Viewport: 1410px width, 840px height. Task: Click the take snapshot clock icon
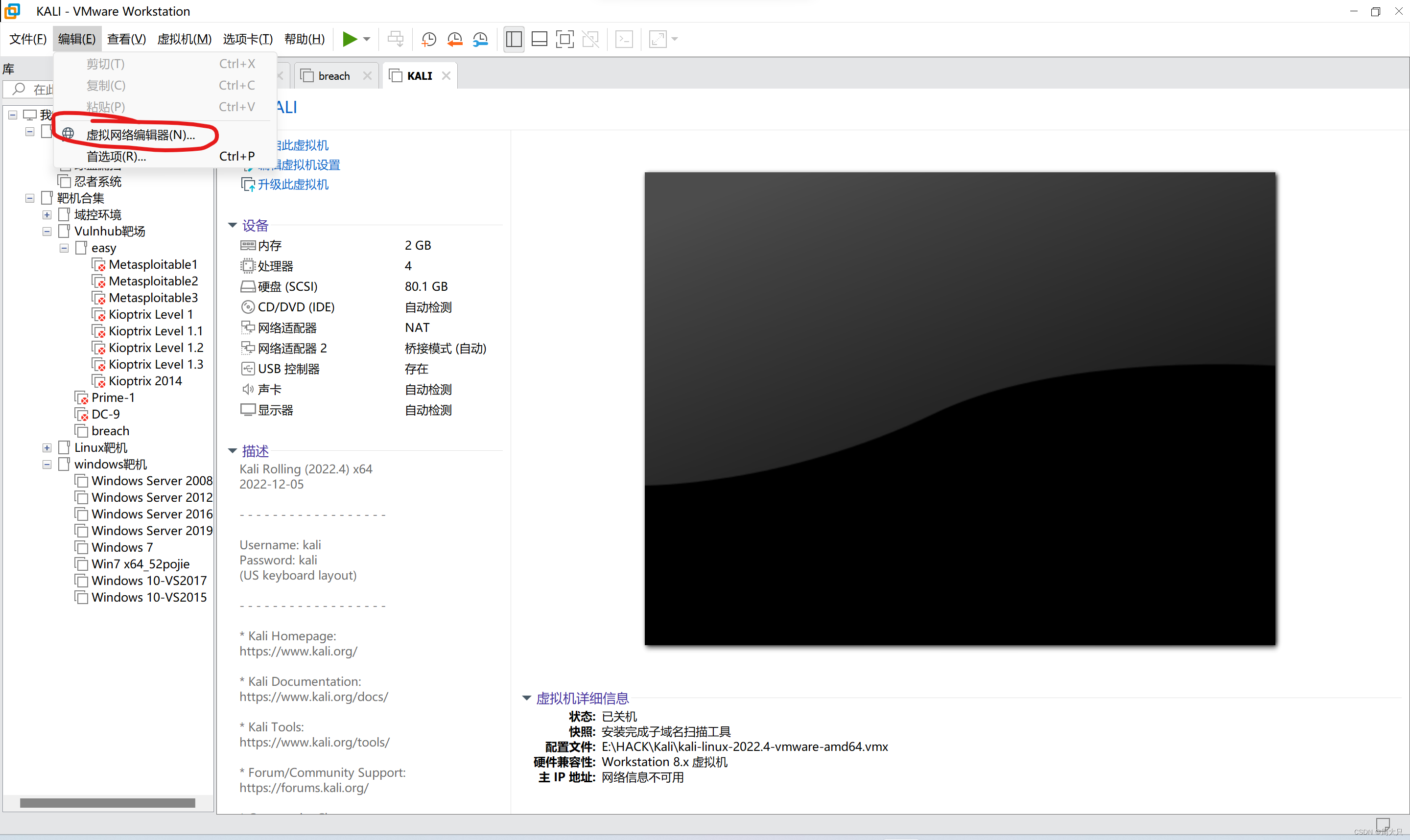pyautogui.click(x=428, y=39)
